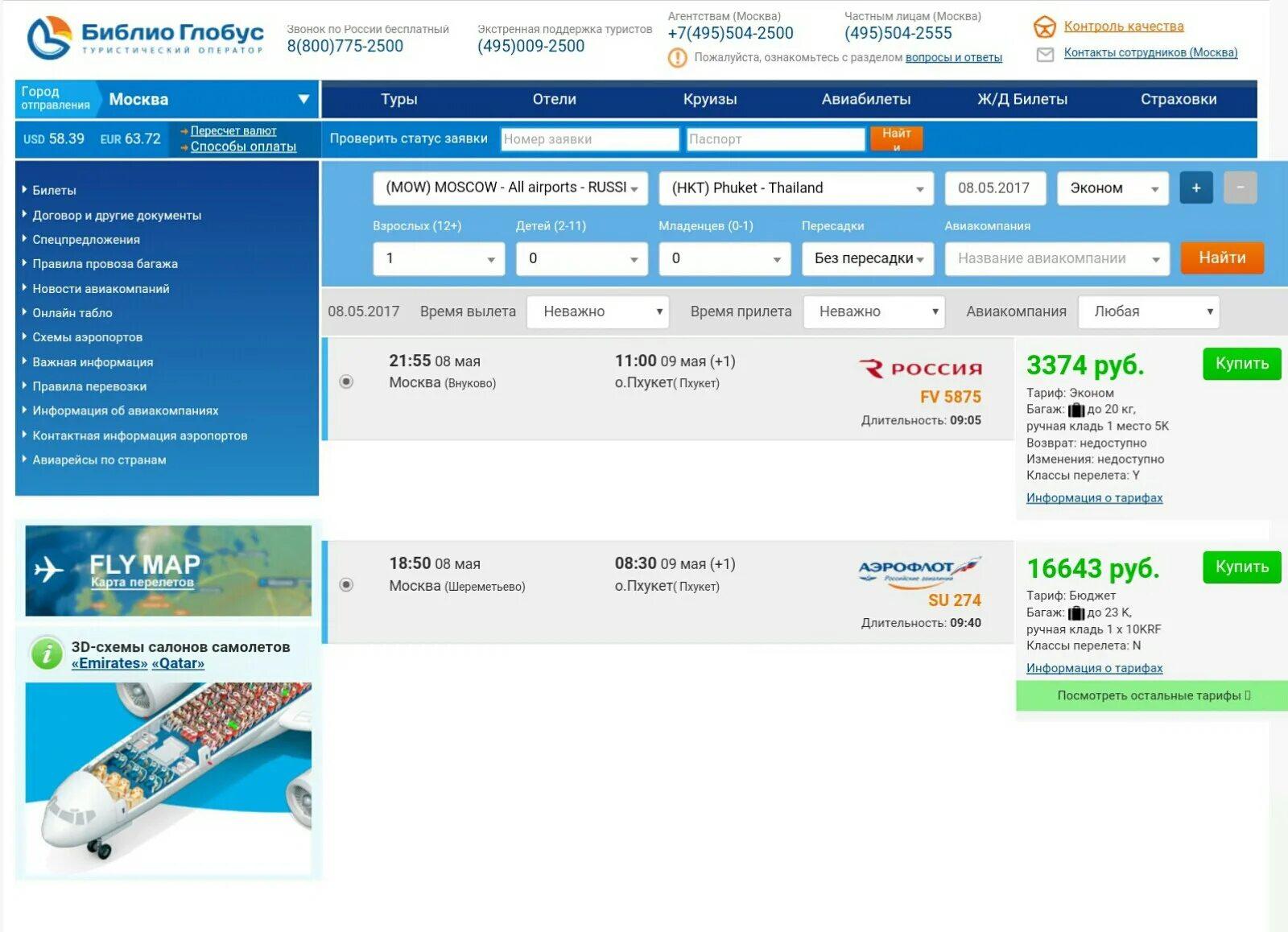The image size is (1288, 932).
Task: Expand the Эконом class dropdown
Action: (1113, 188)
